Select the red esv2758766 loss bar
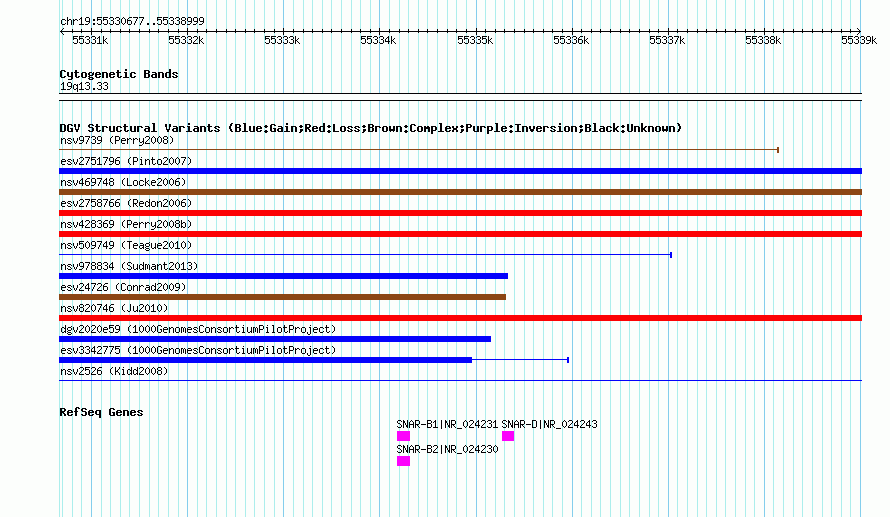Image resolution: width=890 pixels, height=517 pixels. pyautogui.click(x=460, y=213)
